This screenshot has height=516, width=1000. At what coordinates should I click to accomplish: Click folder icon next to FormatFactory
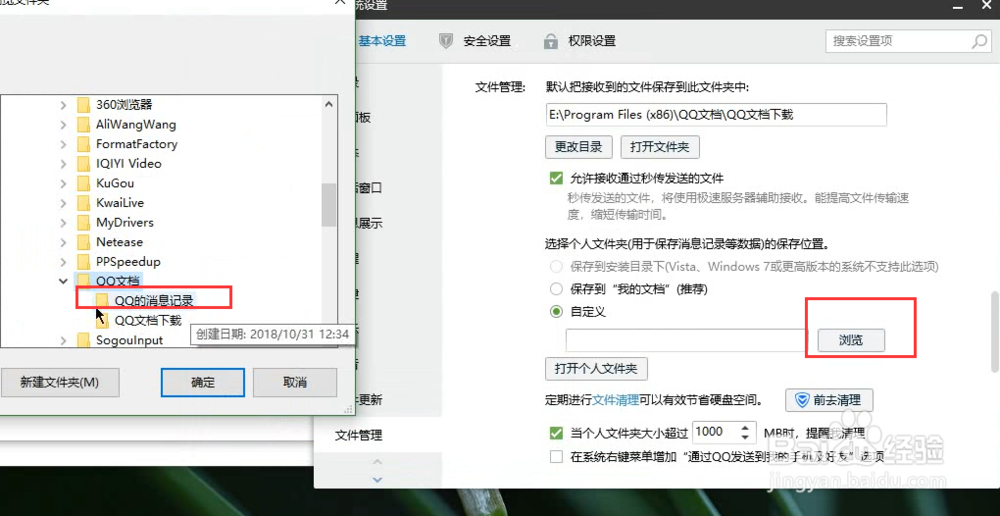point(83,144)
